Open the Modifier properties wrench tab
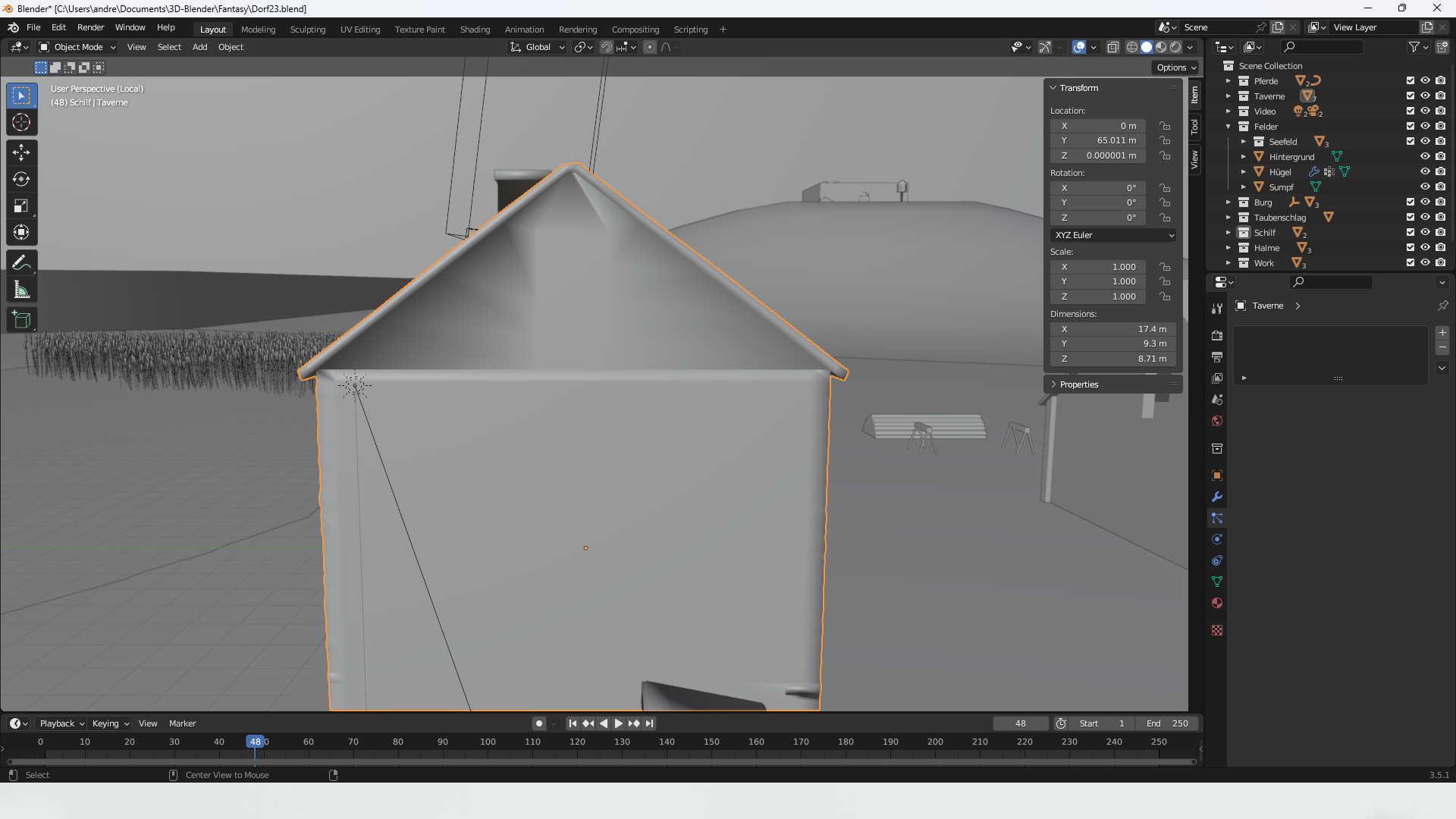1456x819 pixels. [x=1217, y=497]
